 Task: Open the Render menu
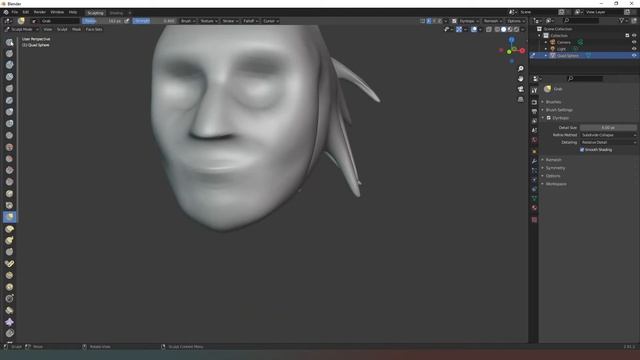coord(40,12)
